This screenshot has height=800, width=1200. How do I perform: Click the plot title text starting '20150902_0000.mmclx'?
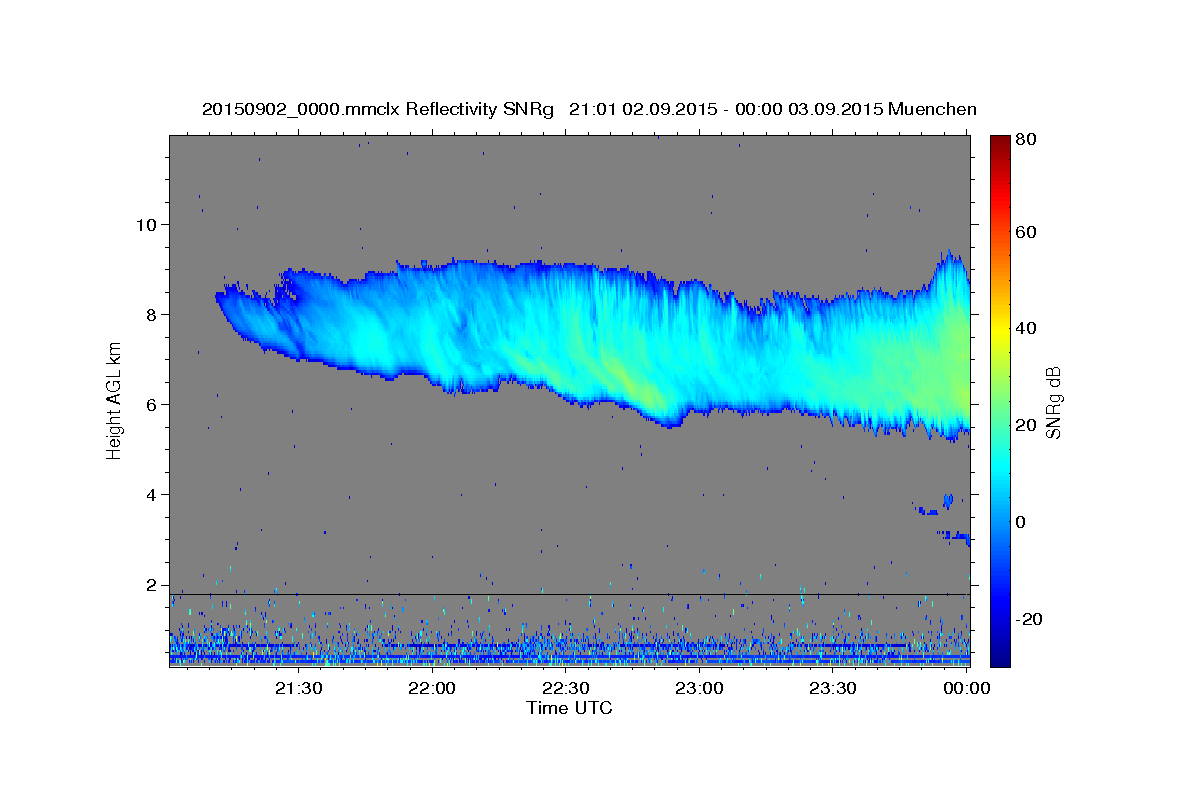(x=589, y=108)
